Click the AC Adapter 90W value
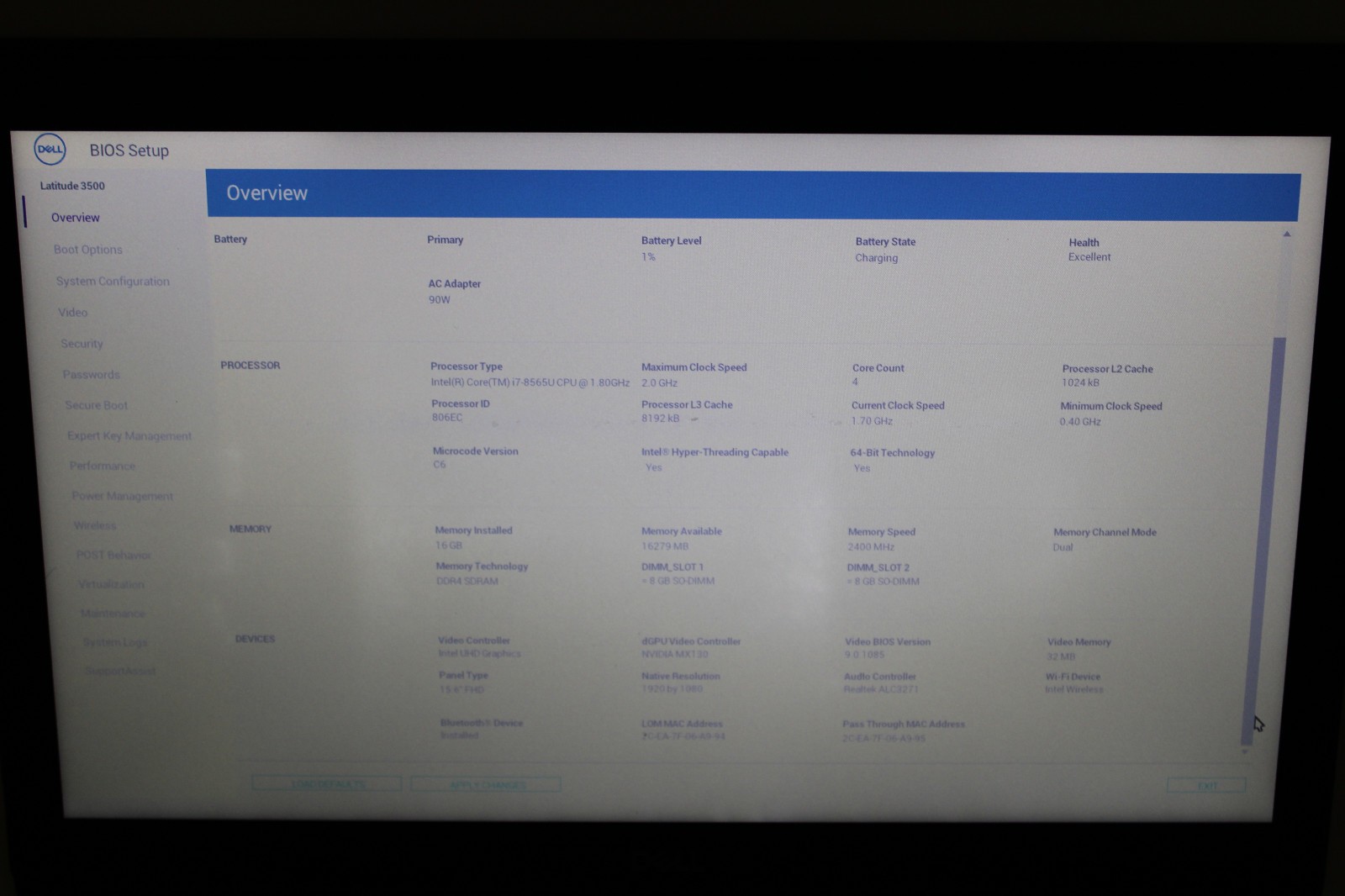The height and width of the screenshot is (896, 1345). point(439,300)
